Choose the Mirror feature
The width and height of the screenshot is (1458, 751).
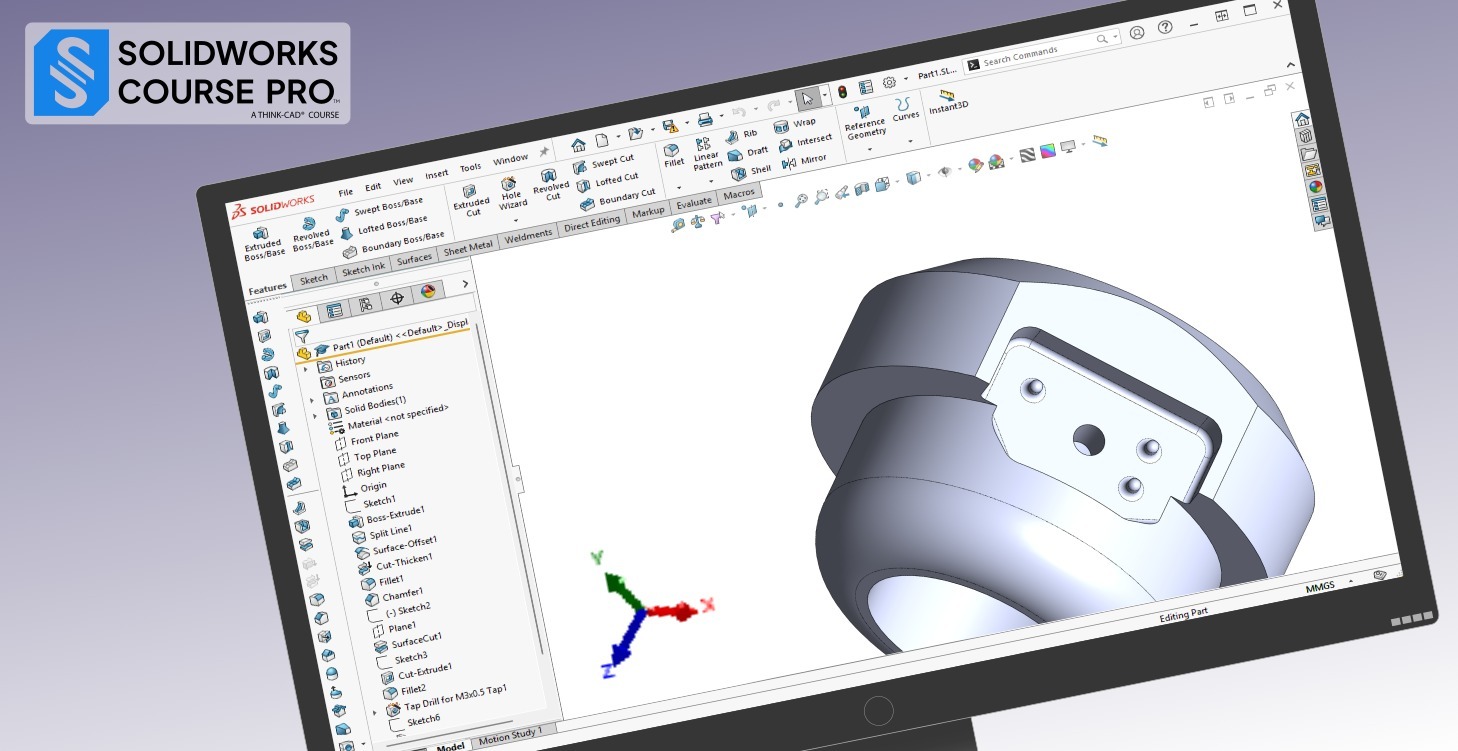[x=804, y=160]
